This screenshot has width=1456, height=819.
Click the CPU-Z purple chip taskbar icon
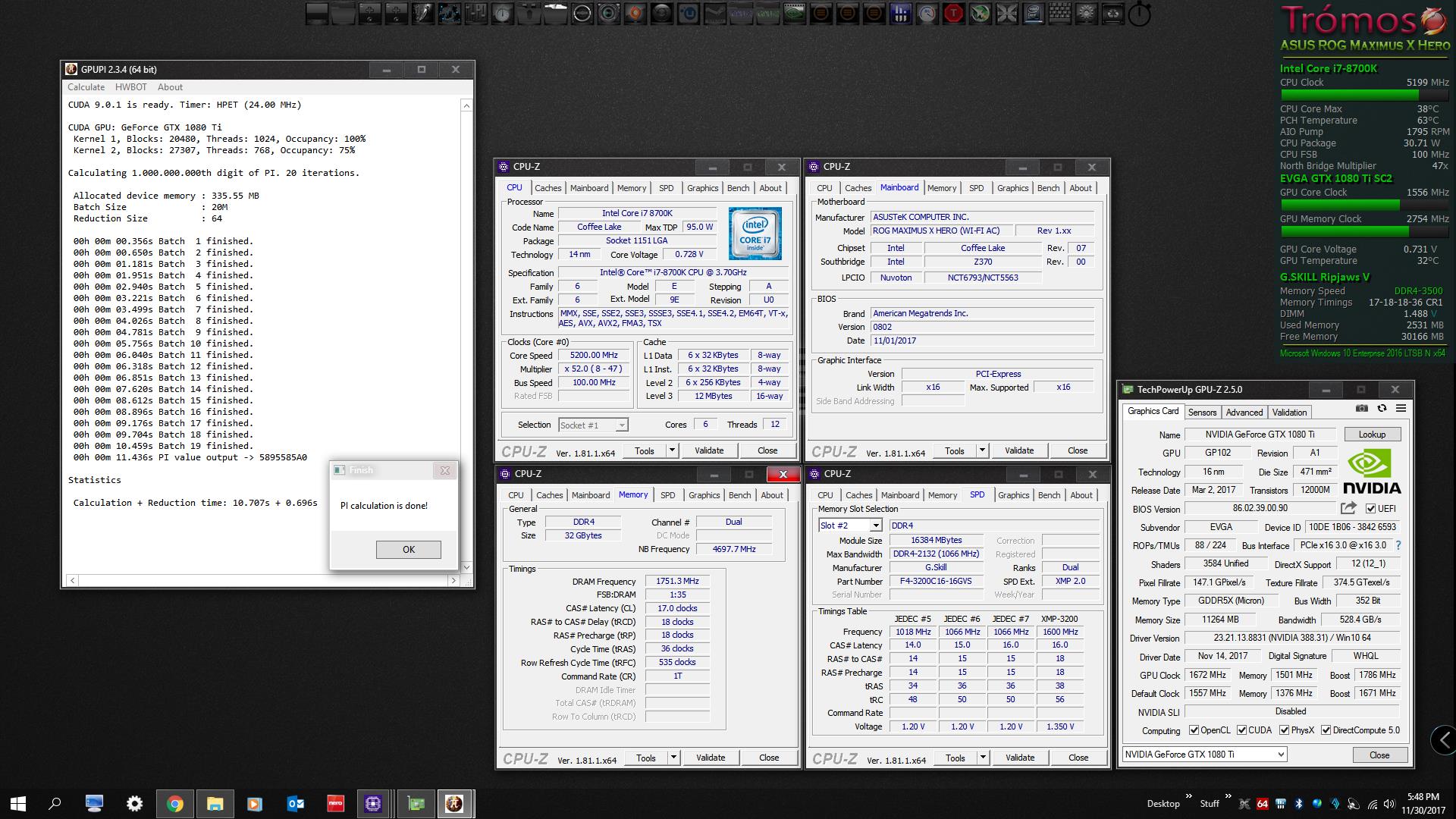tap(373, 804)
